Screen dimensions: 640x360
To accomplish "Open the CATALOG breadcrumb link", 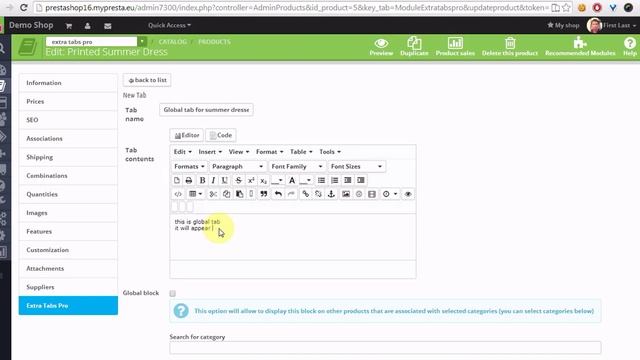I will click(x=172, y=42).
